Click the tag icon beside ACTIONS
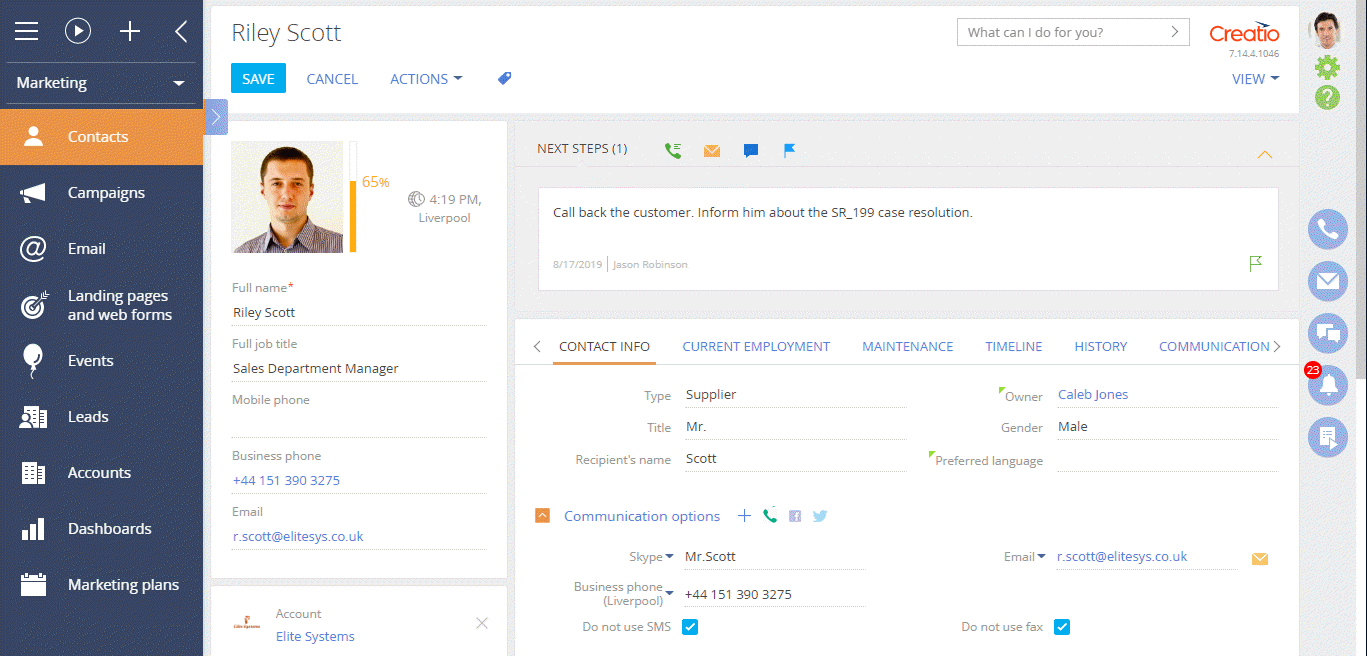The image size is (1367, 656). (504, 78)
